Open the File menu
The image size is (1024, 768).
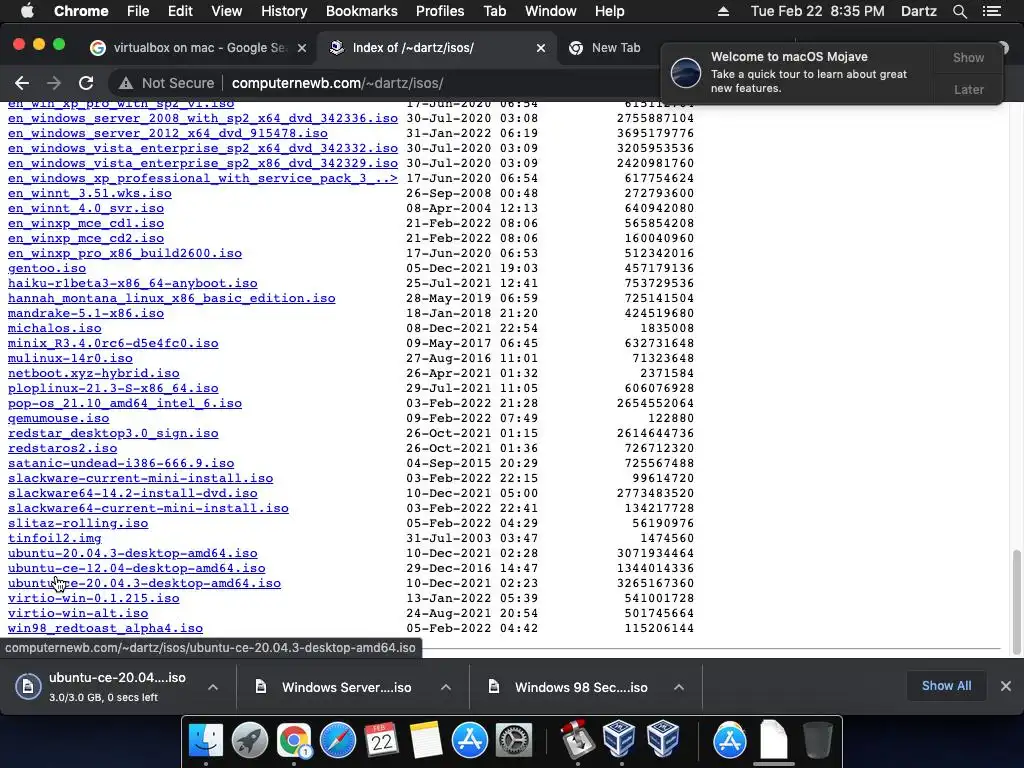pyautogui.click(x=138, y=11)
